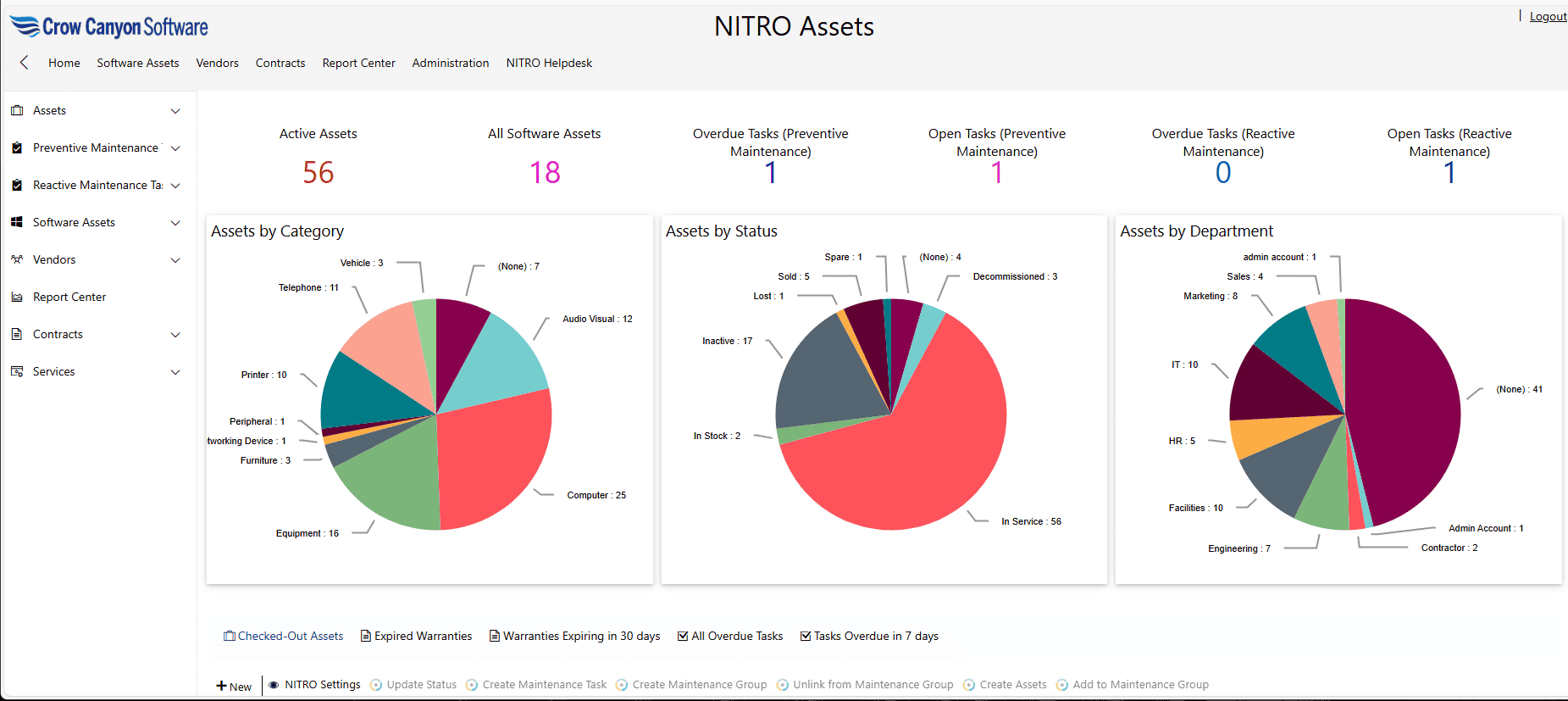Click the Add to Maintenance Group circle icon
This screenshot has height=701, width=1568.
tap(1062, 685)
